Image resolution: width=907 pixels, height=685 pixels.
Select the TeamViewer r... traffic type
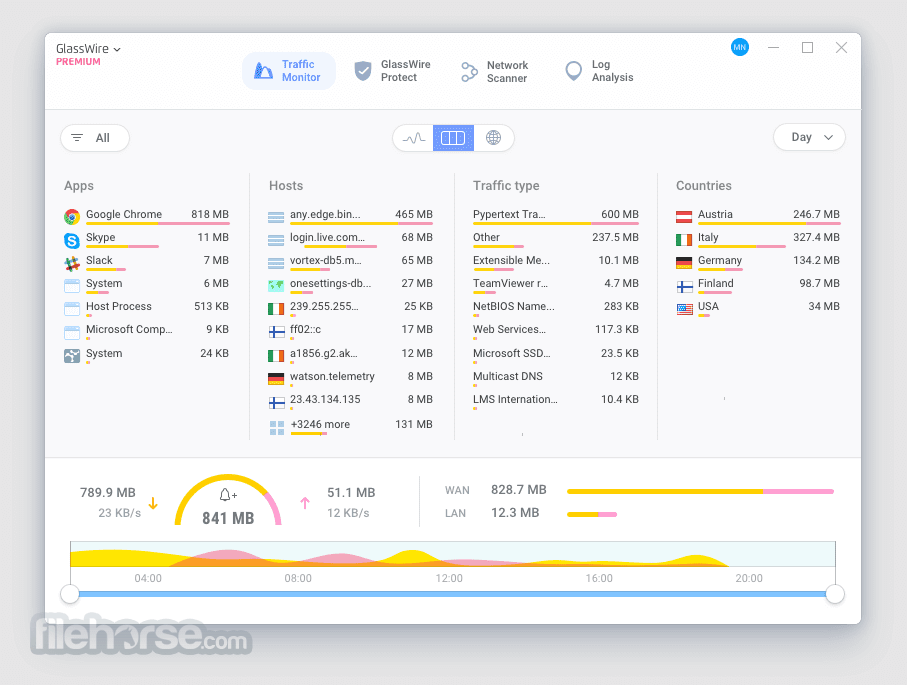point(510,283)
